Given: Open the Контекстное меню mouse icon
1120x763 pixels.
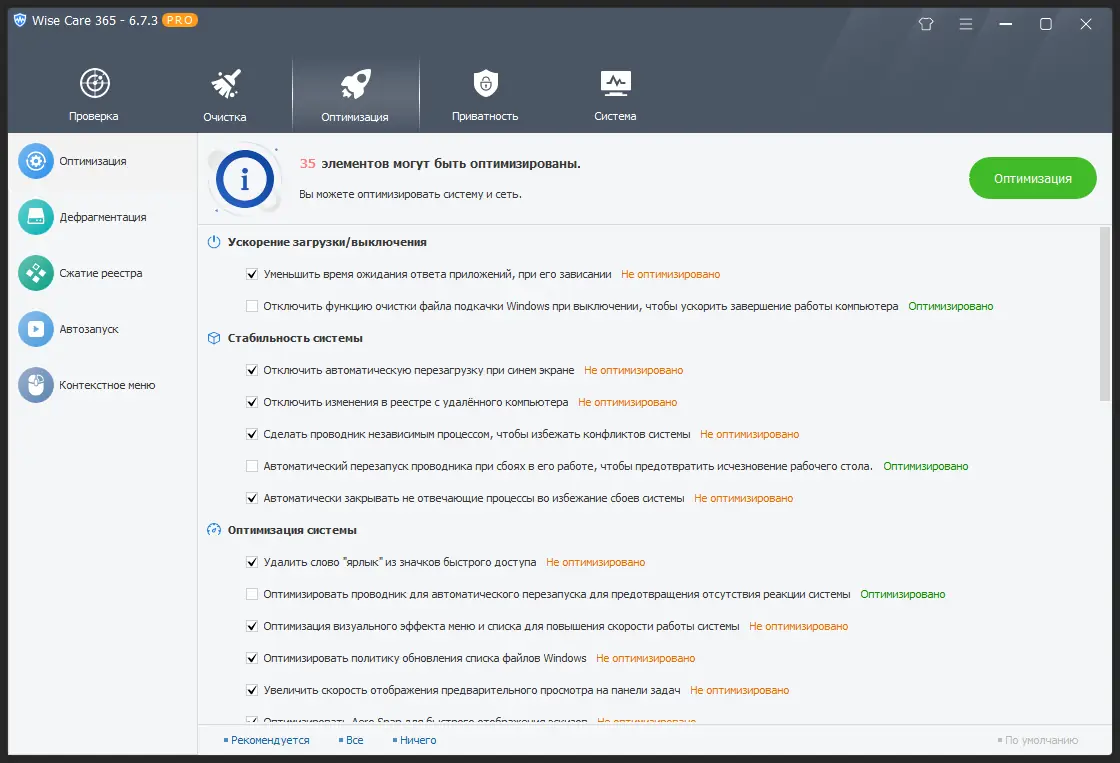Looking at the screenshot, I should click(36, 385).
